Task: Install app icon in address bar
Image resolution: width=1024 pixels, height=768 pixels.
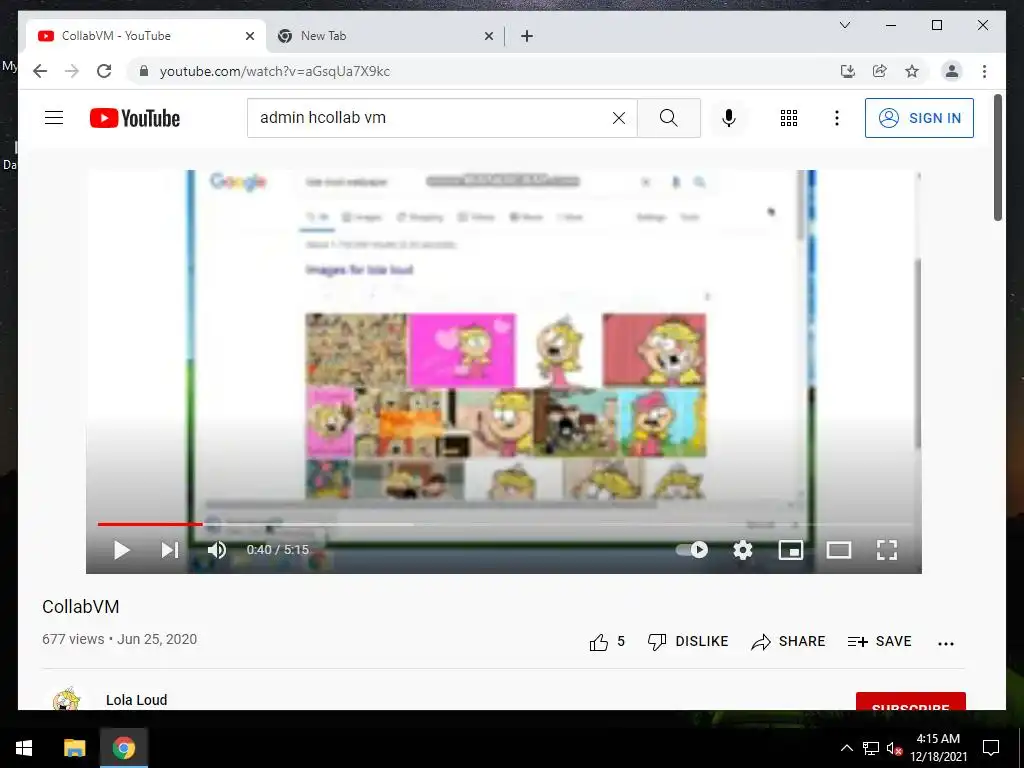Action: tap(848, 71)
